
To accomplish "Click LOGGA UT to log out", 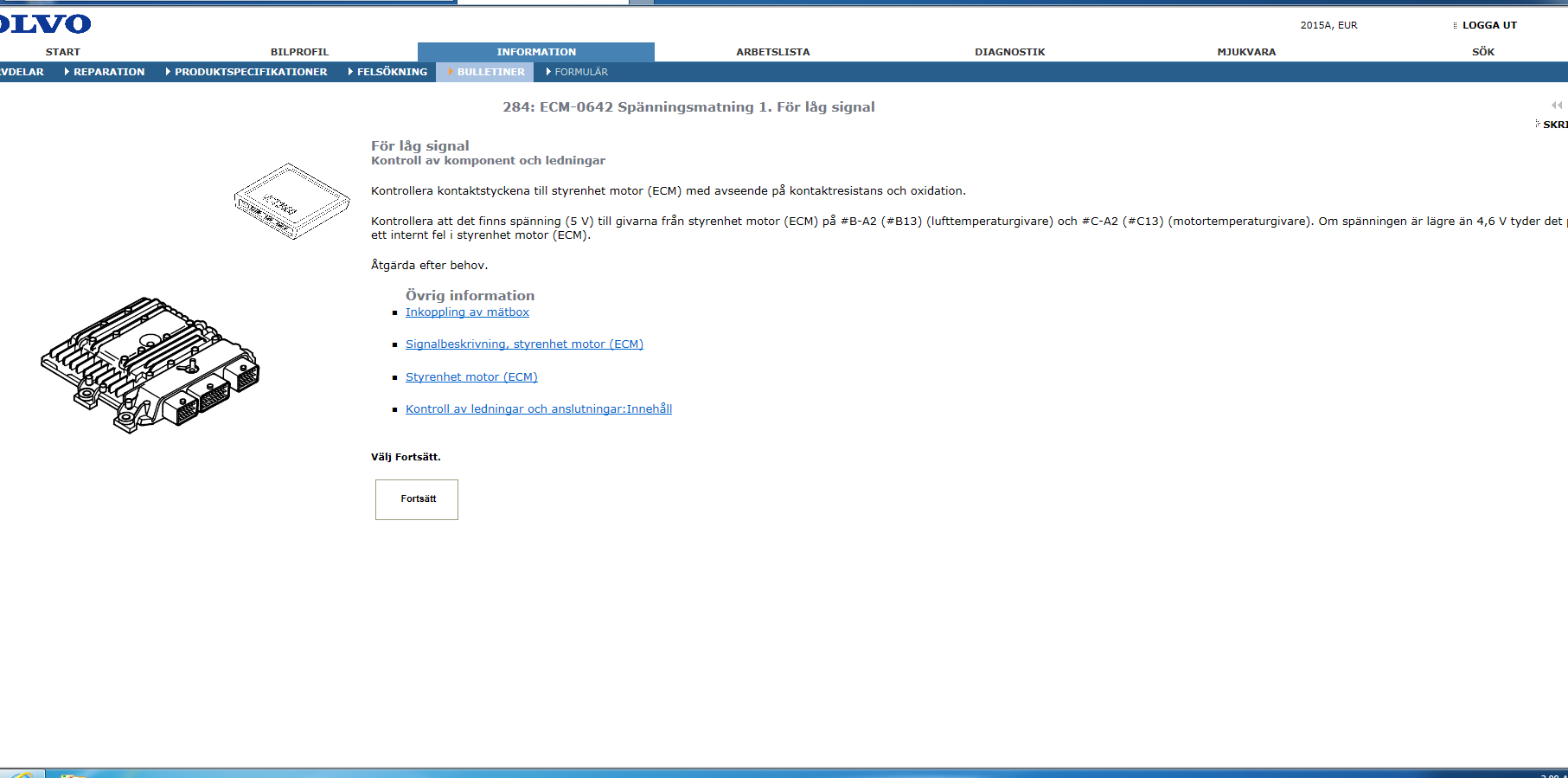I will [1488, 25].
